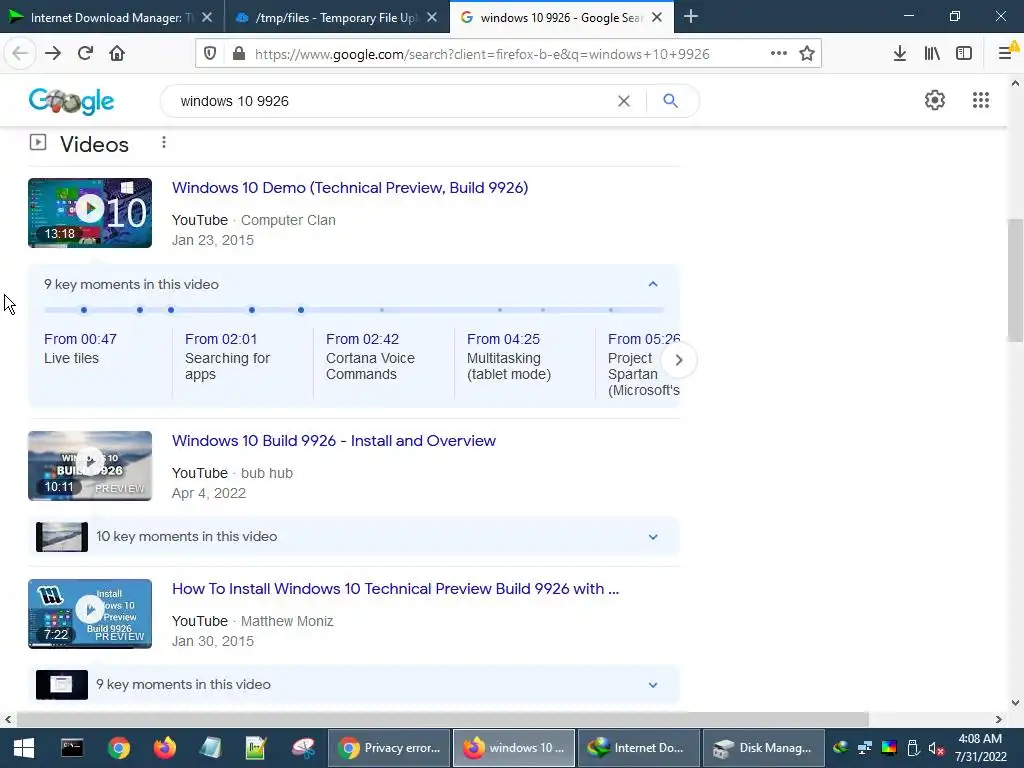Open the network tray icon
This screenshot has height=768, width=1024.
tap(865, 748)
